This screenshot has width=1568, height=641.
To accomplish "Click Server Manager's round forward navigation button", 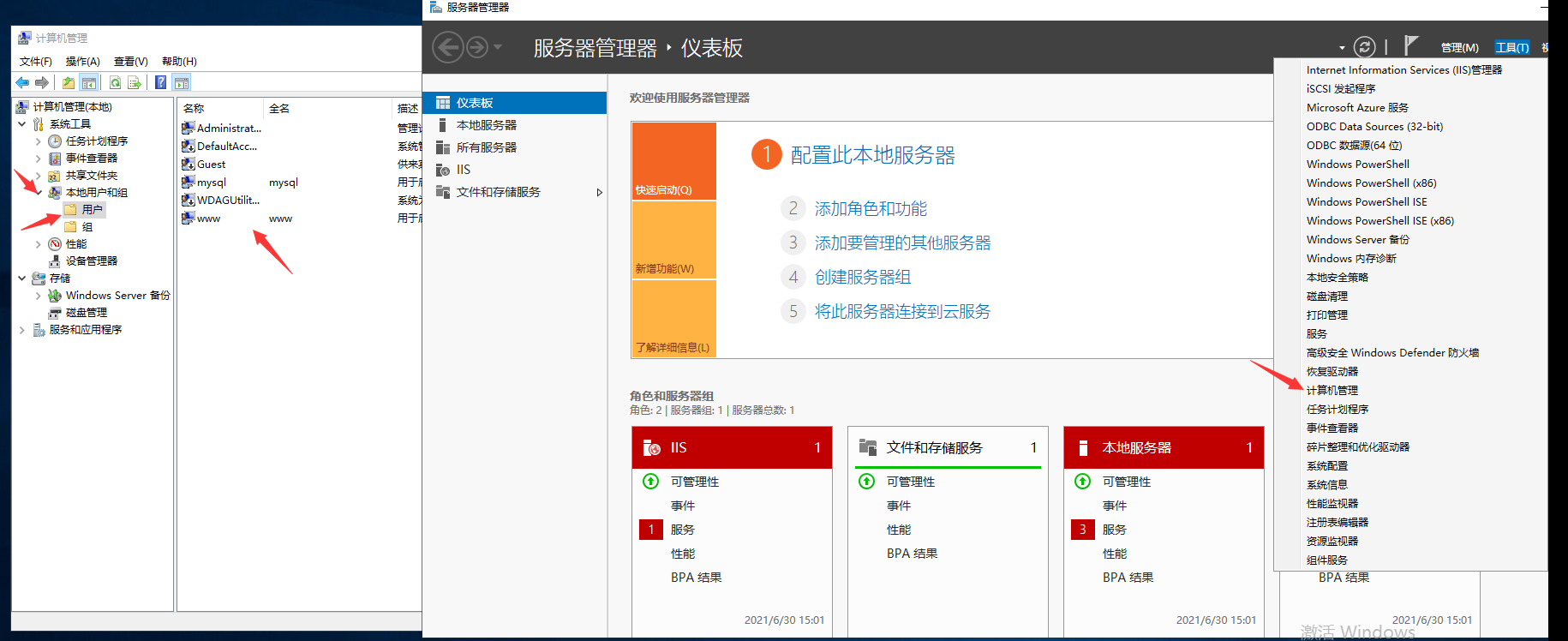I will point(477,47).
